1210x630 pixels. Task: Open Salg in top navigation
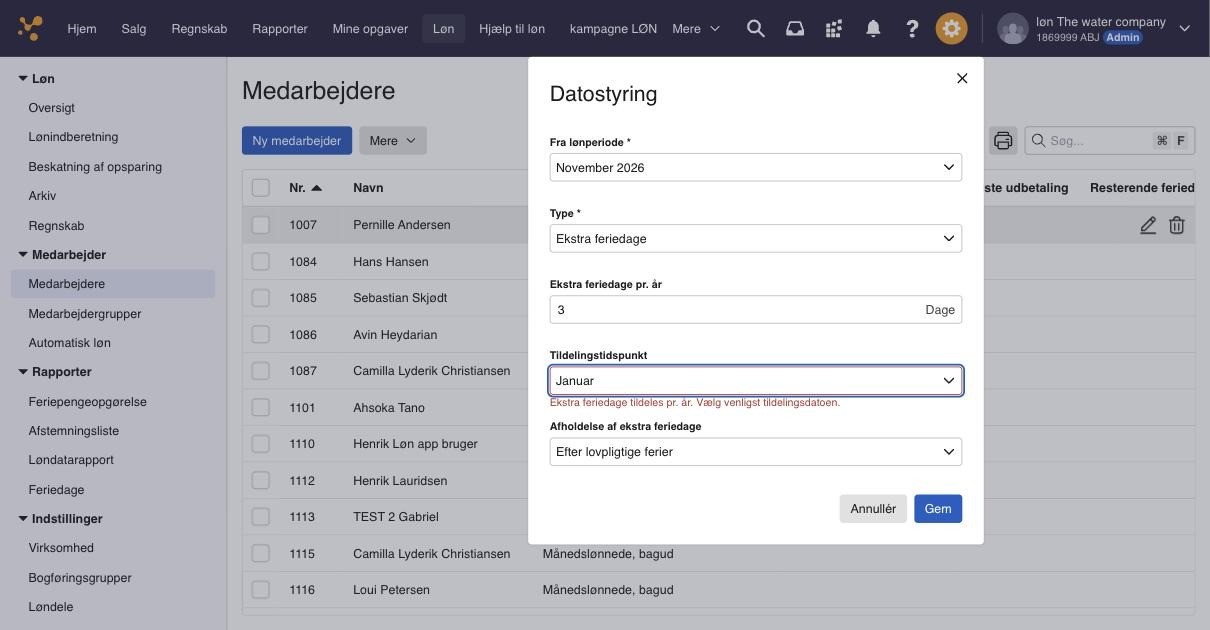(134, 29)
